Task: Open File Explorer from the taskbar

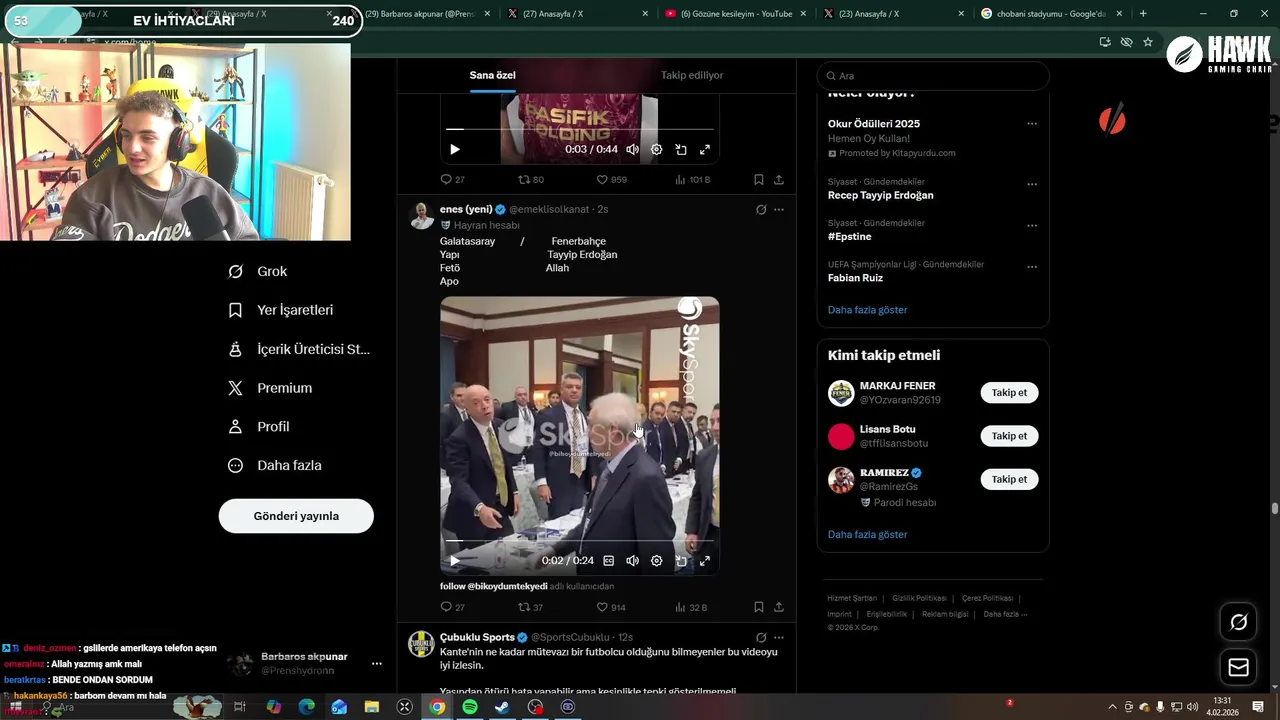Action: click(x=372, y=707)
